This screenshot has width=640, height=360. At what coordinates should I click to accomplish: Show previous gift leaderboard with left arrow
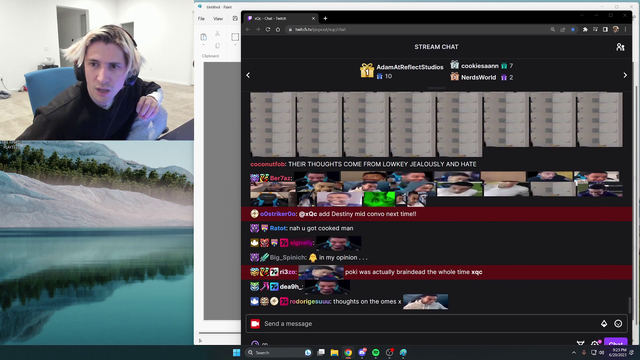[x=248, y=75]
